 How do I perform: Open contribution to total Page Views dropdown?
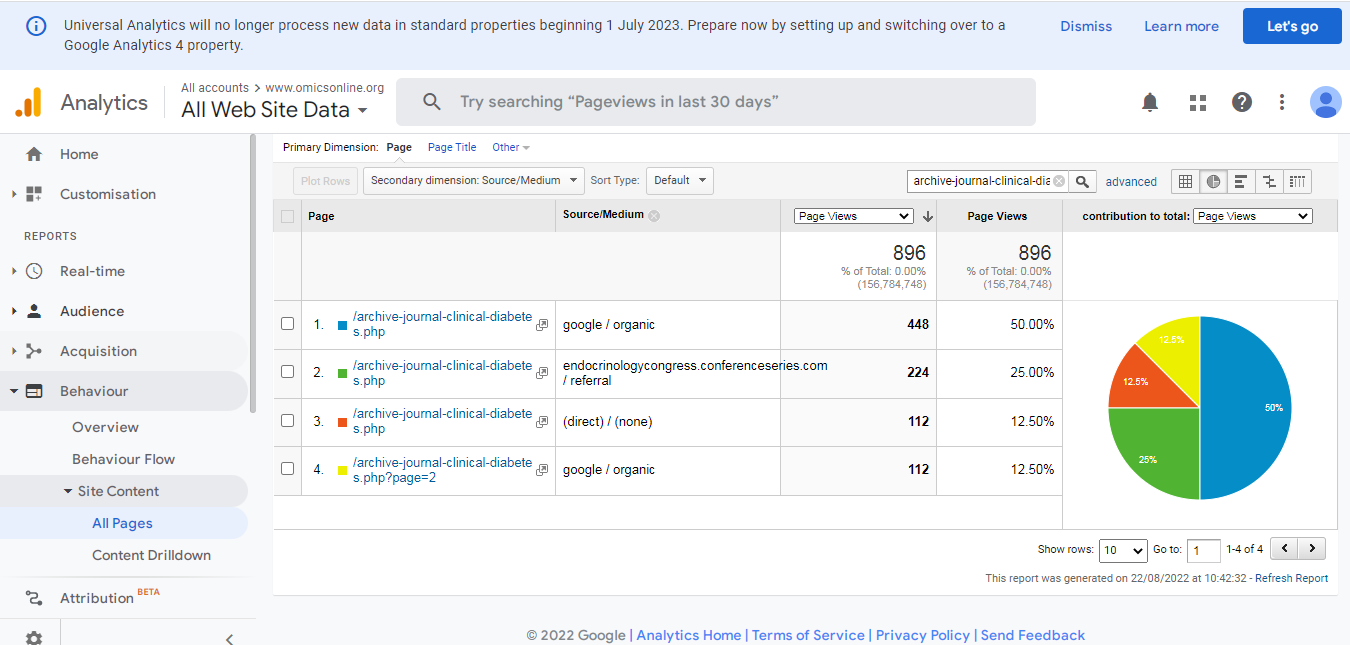click(x=1253, y=216)
